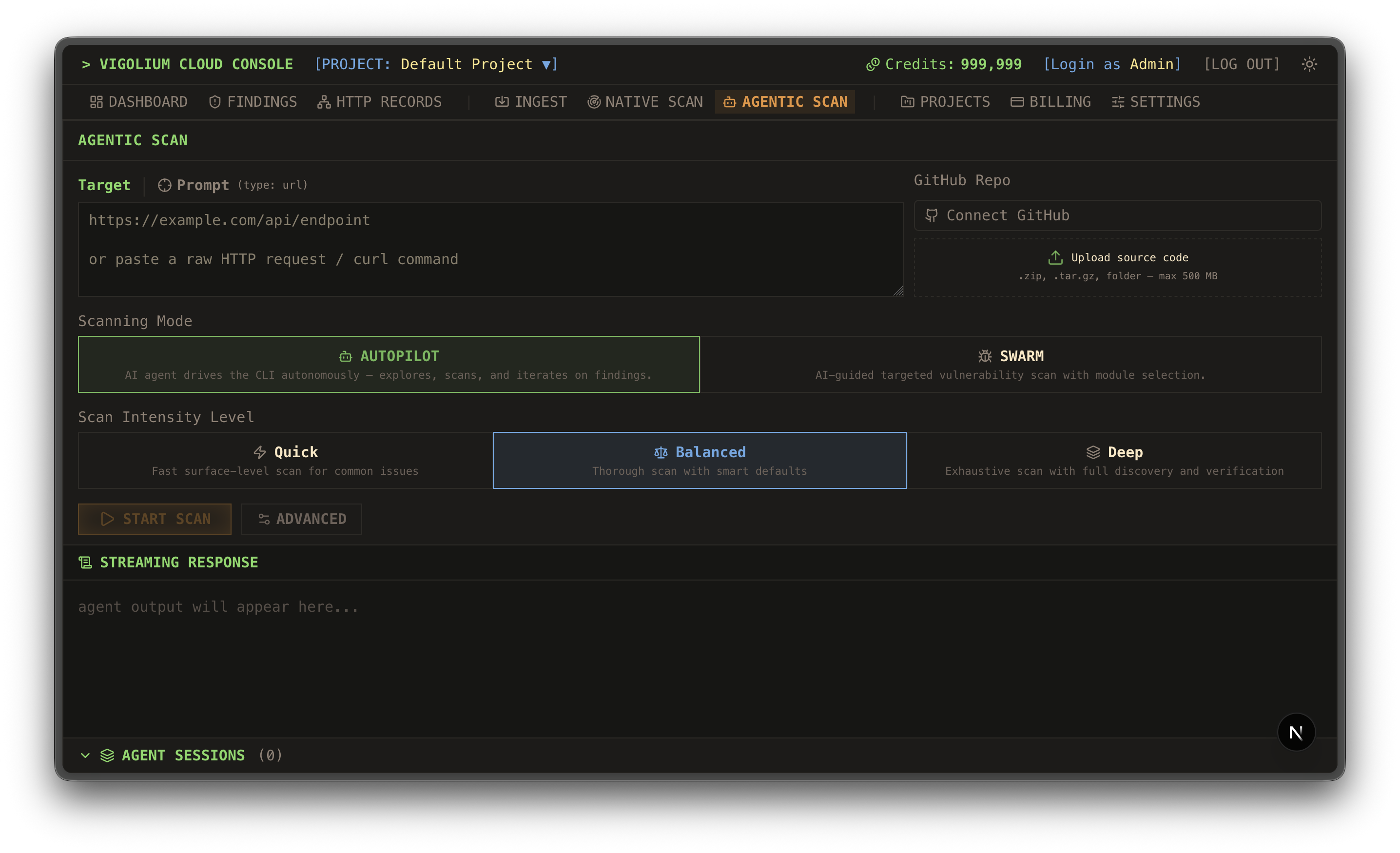Open the Projects tab
The width and height of the screenshot is (1400, 853).
(x=946, y=102)
